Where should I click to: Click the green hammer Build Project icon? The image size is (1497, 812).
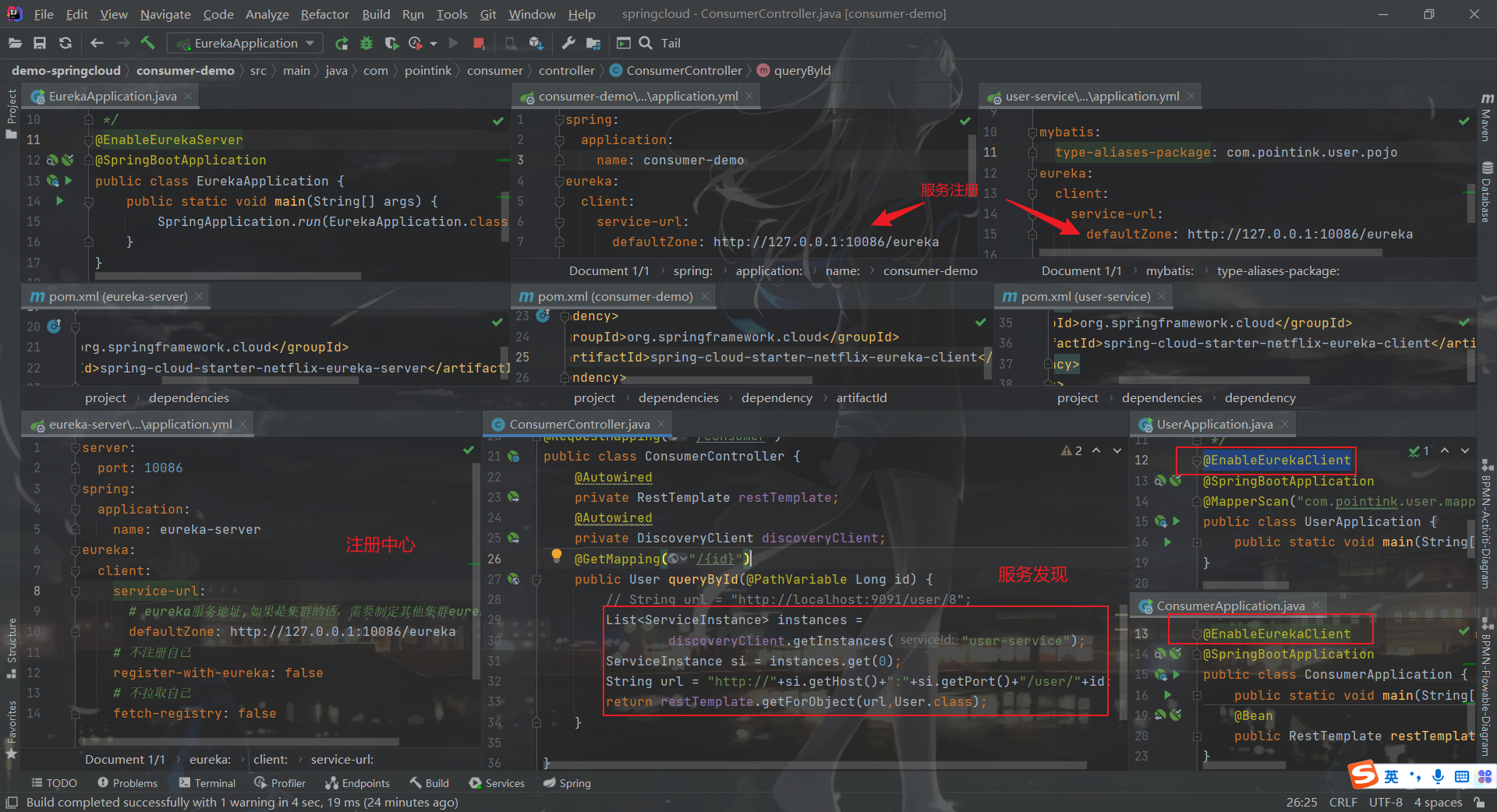(x=147, y=43)
